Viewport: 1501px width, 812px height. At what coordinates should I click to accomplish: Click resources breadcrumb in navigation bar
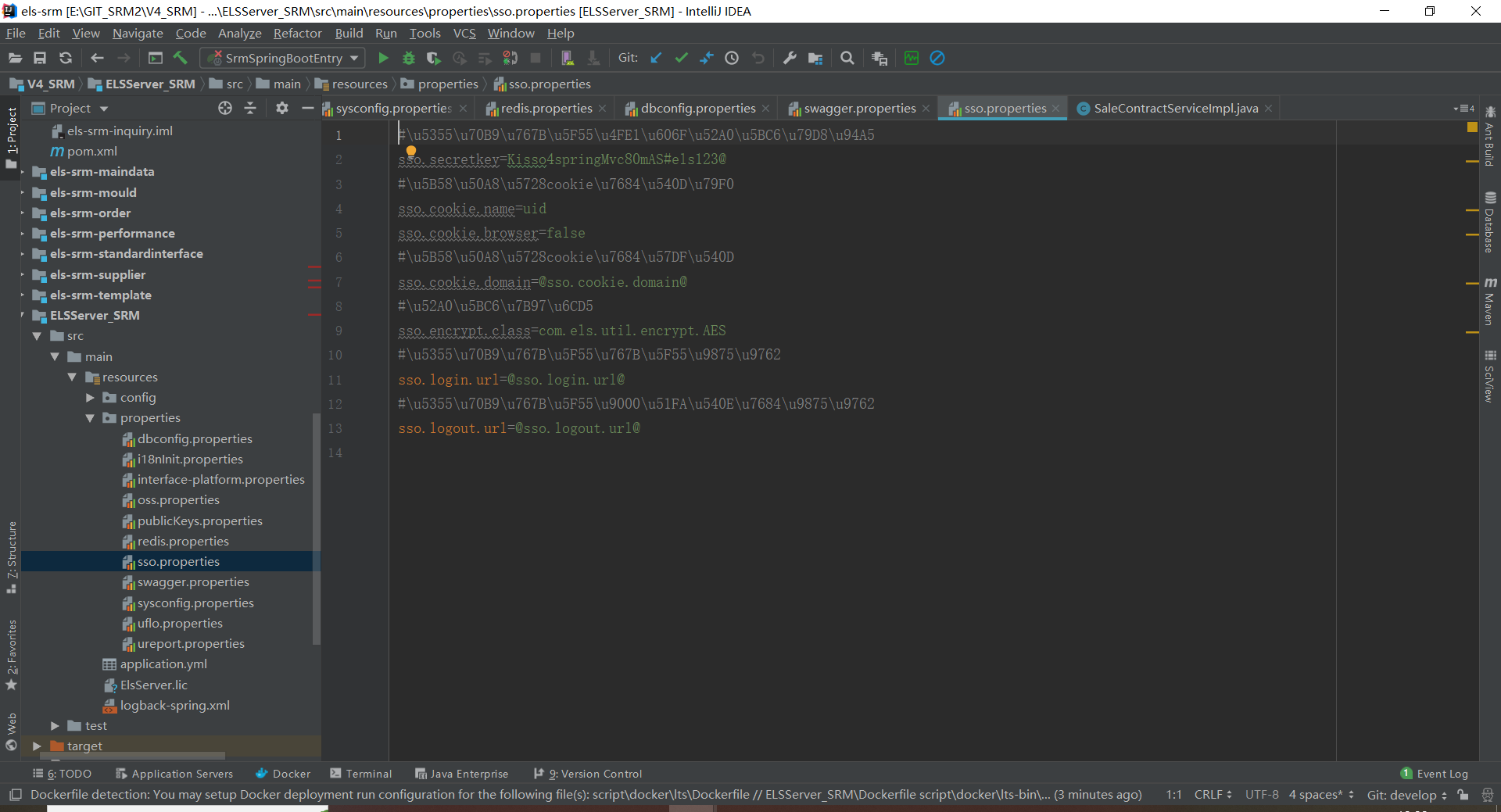[351, 84]
